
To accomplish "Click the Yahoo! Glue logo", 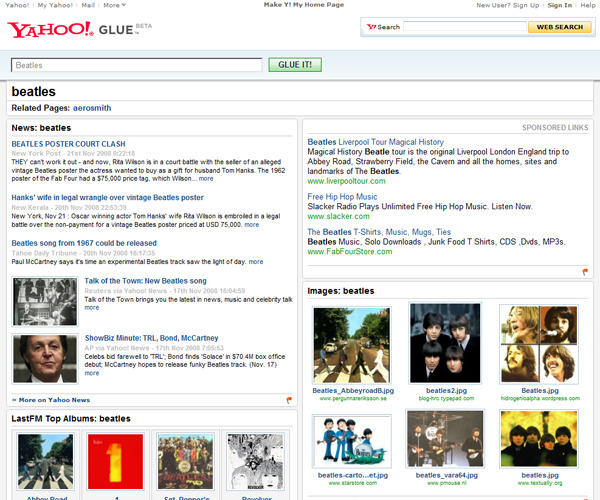I will [x=79, y=29].
